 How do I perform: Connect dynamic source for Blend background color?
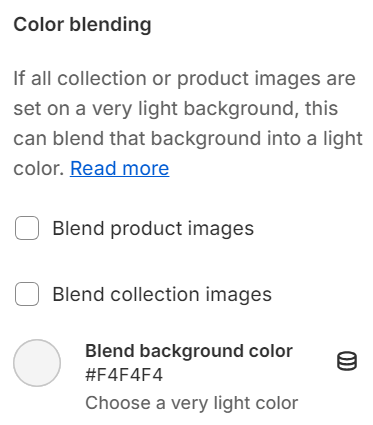(x=347, y=361)
